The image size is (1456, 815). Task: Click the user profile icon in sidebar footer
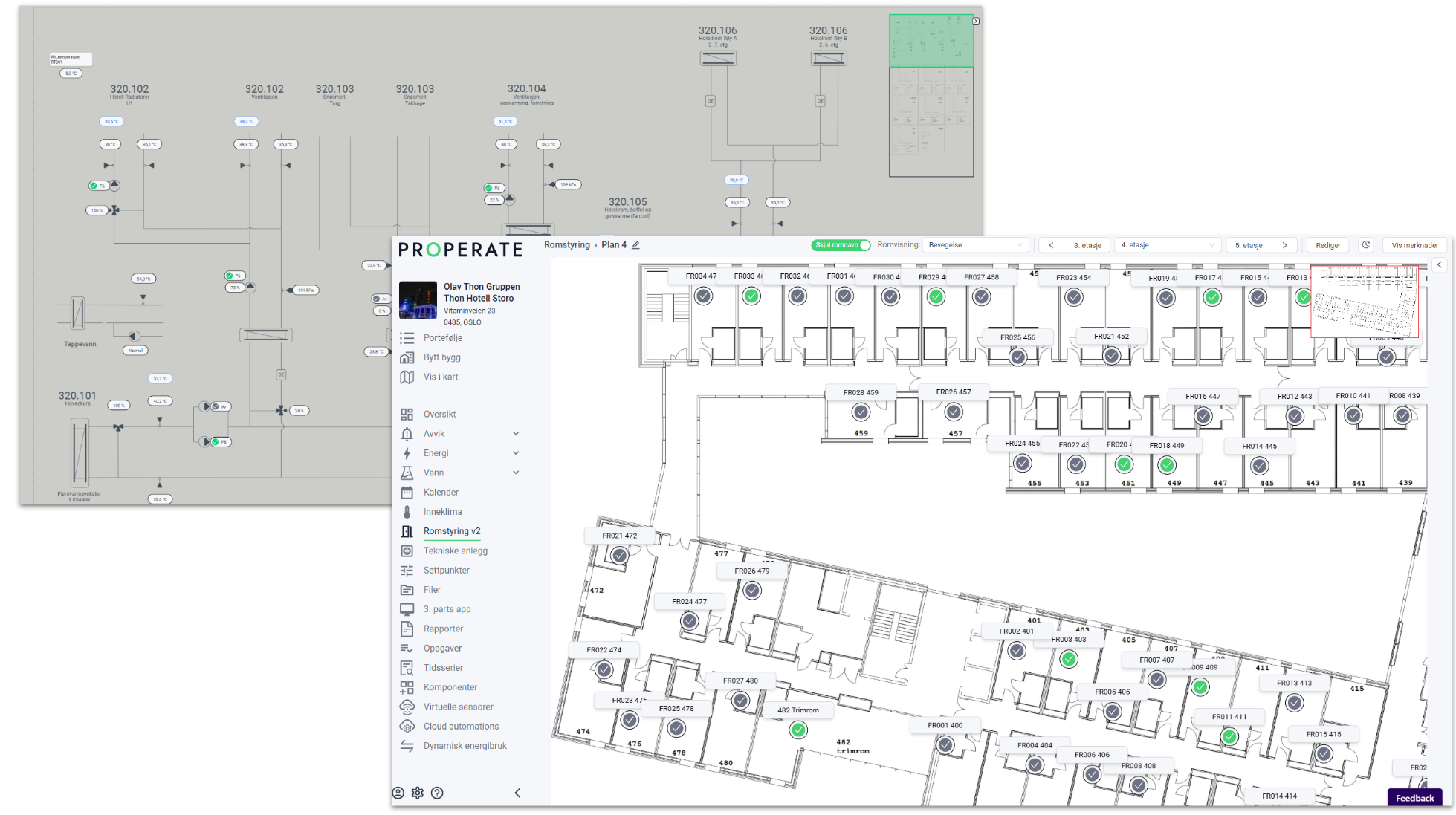[x=398, y=793]
